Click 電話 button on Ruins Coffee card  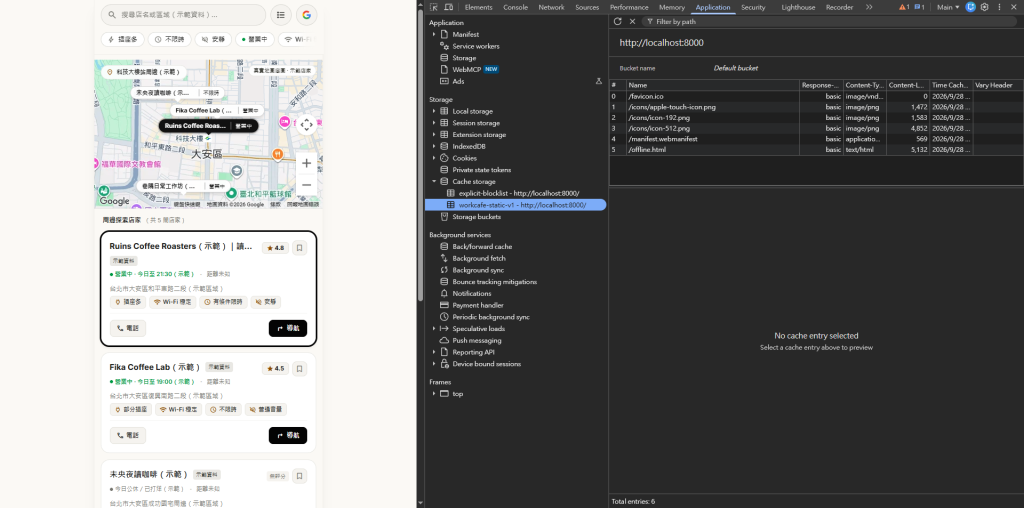[x=128, y=328]
